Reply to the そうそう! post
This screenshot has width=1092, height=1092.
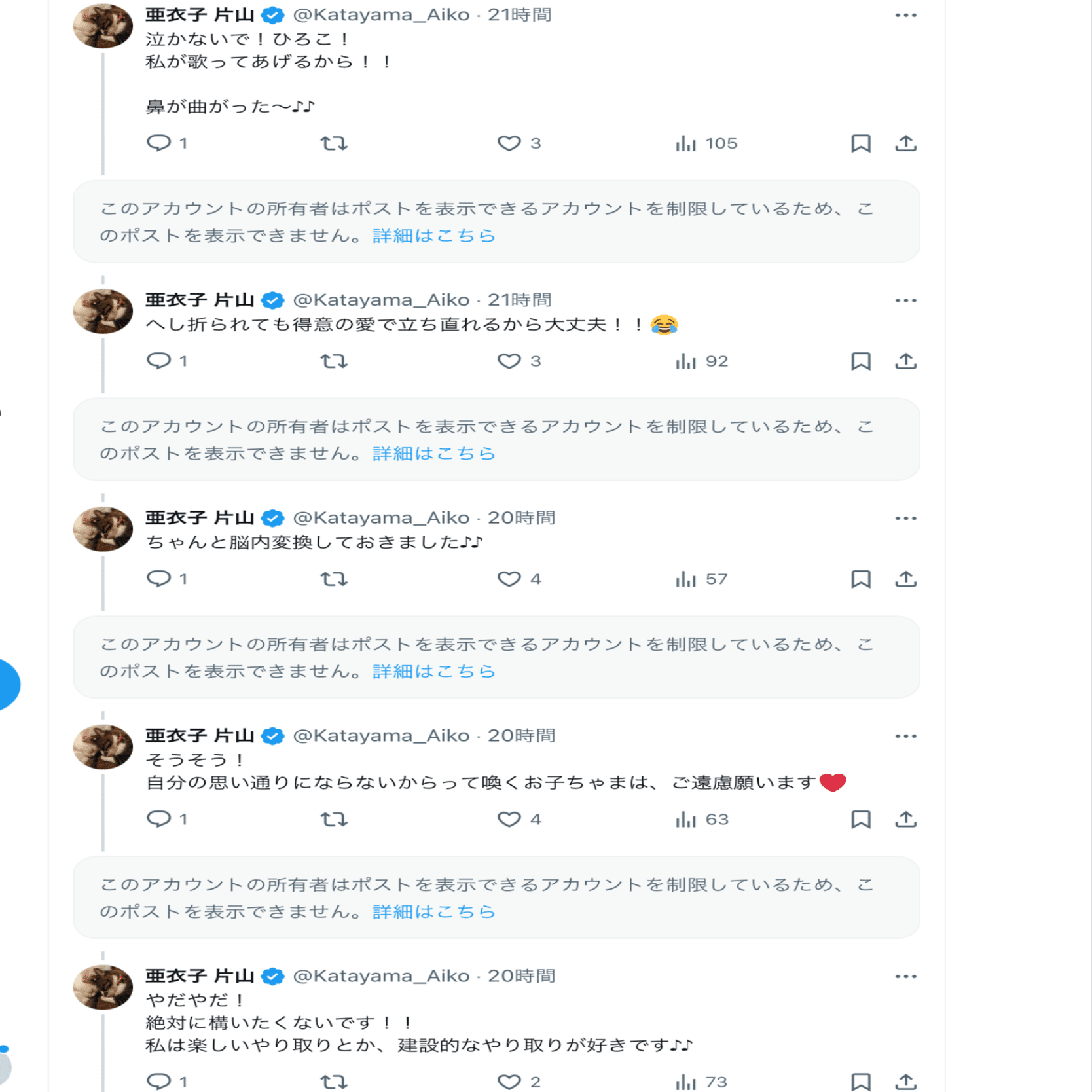point(159,819)
